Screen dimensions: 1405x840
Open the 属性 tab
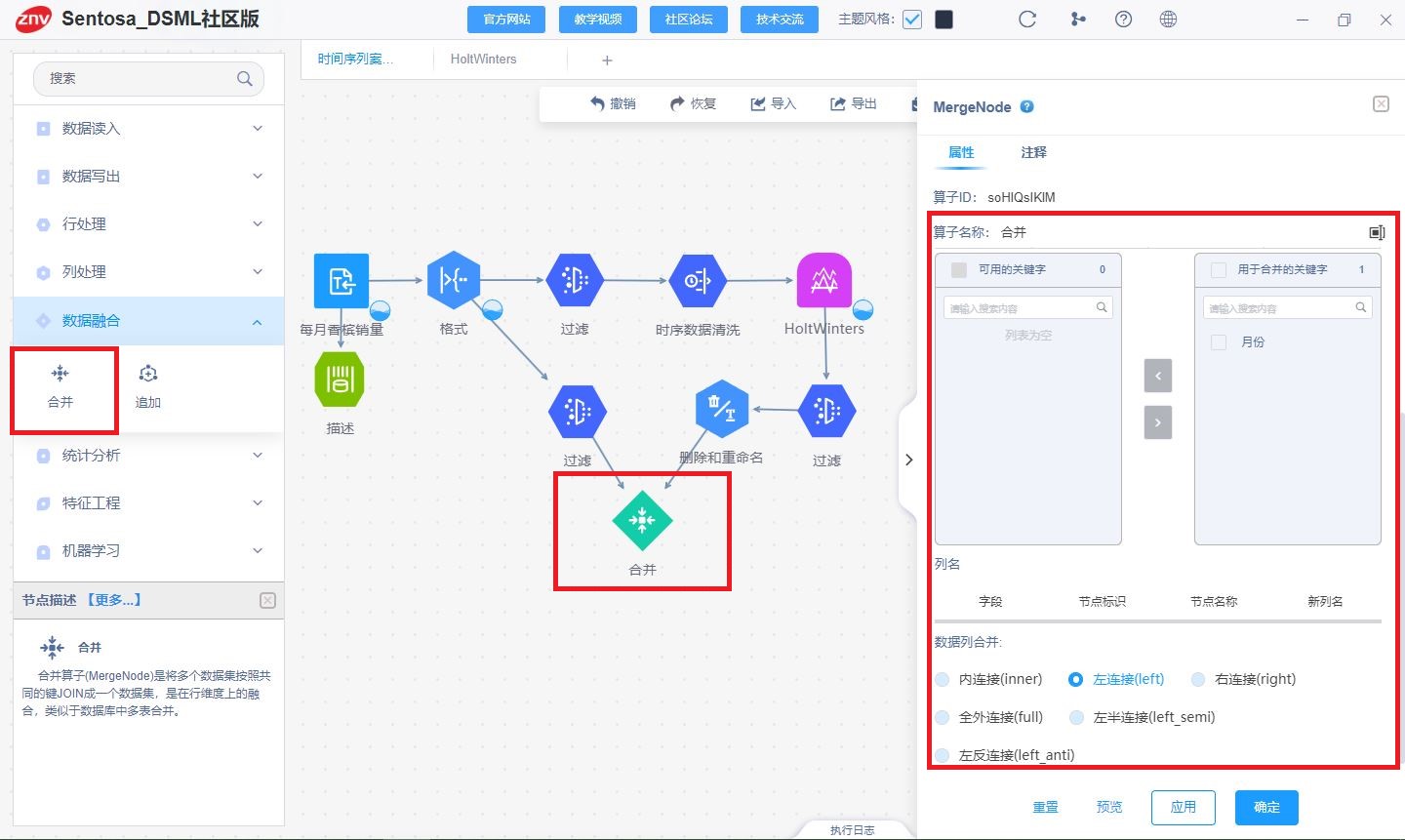(961, 152)
